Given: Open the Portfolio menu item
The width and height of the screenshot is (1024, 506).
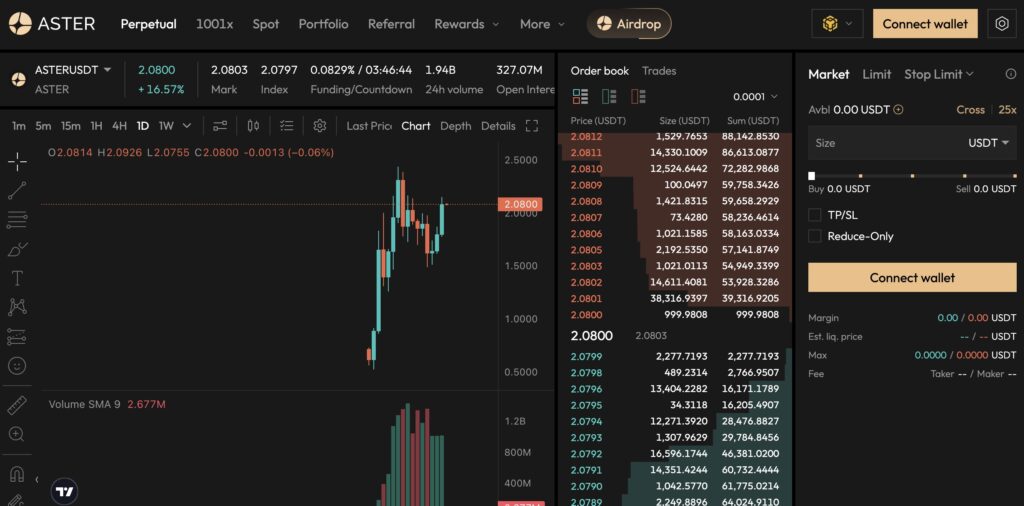Looking at the screenshot, I should tap(323, 24).
